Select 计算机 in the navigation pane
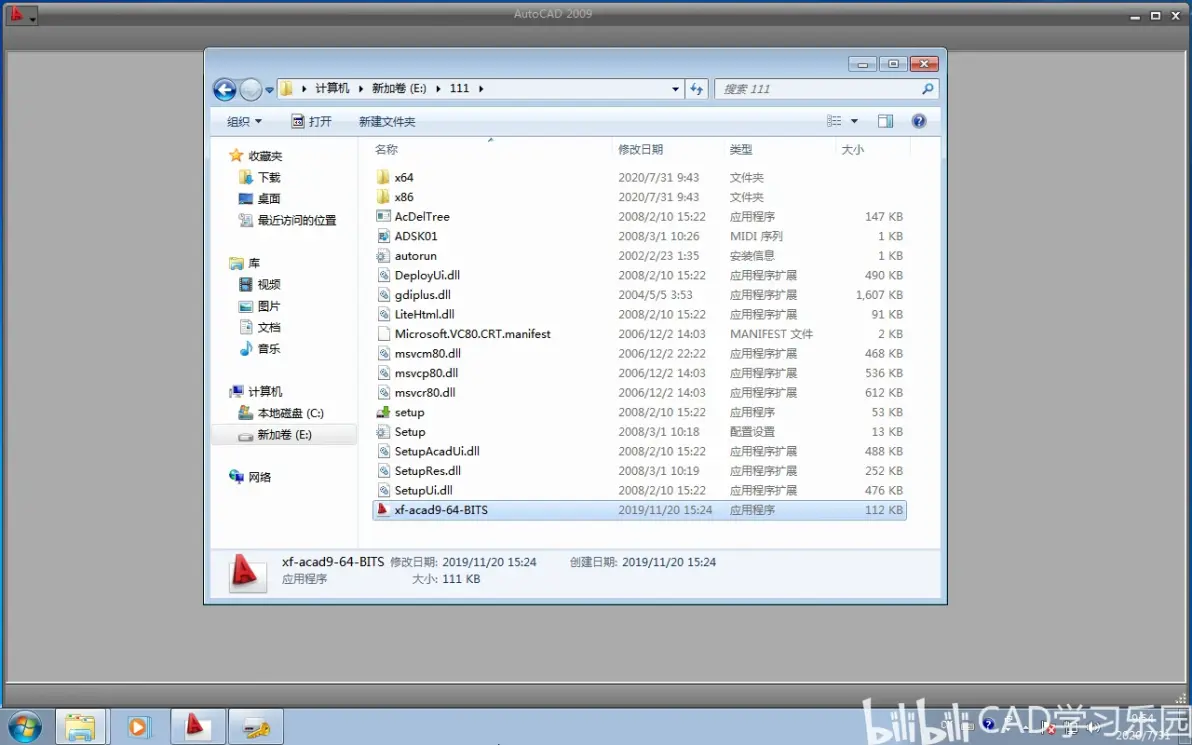 point(255,392)
